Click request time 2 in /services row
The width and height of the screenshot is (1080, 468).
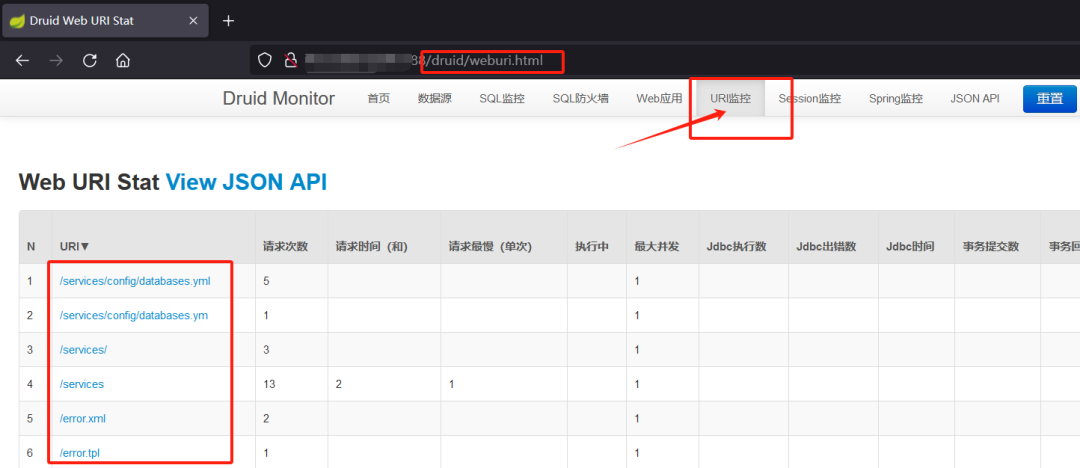point(338,385)
